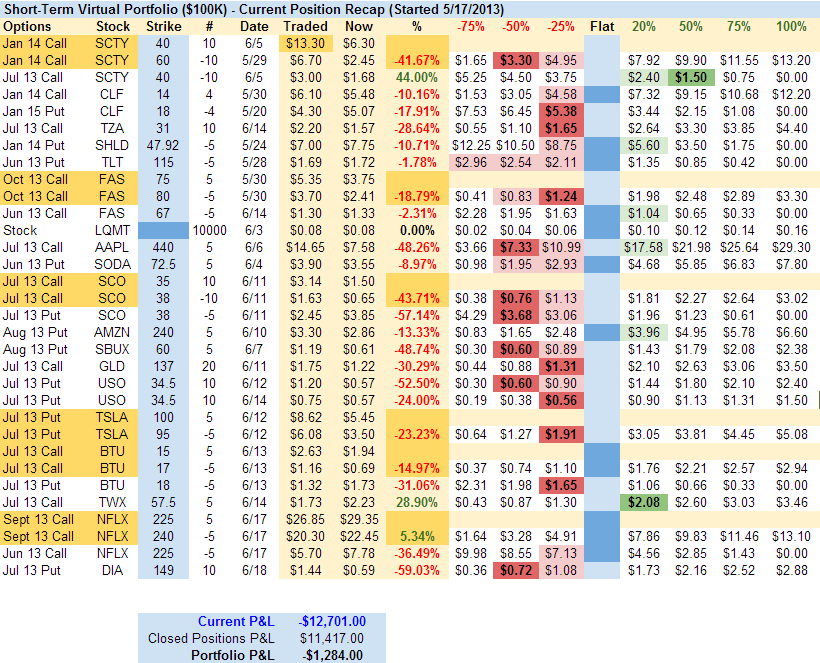Select the TWX stock cell
The width and height of the screenshot is (820, 663).
click(x=113, y=501)
